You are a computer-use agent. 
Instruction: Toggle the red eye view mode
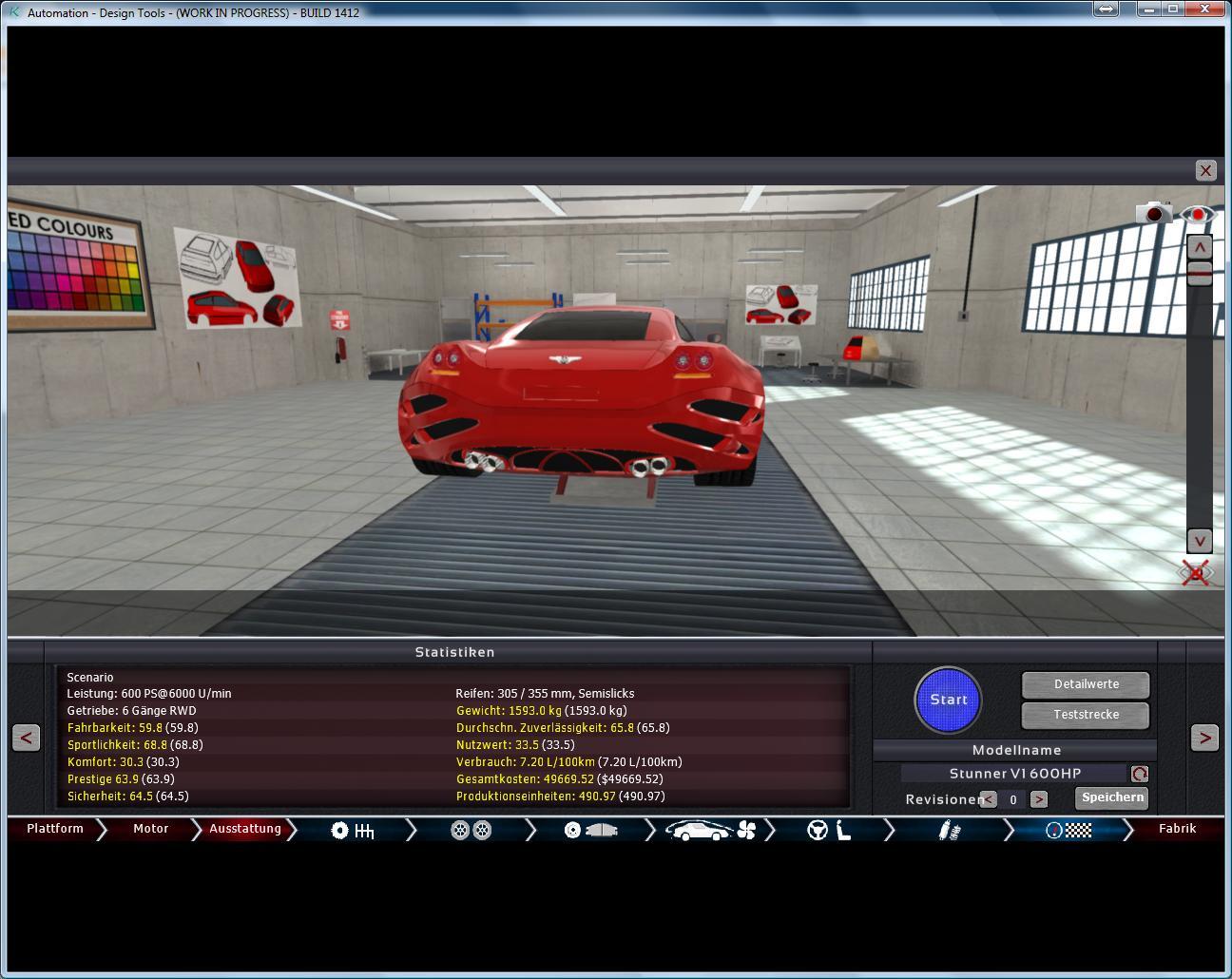coord(1198,215)
